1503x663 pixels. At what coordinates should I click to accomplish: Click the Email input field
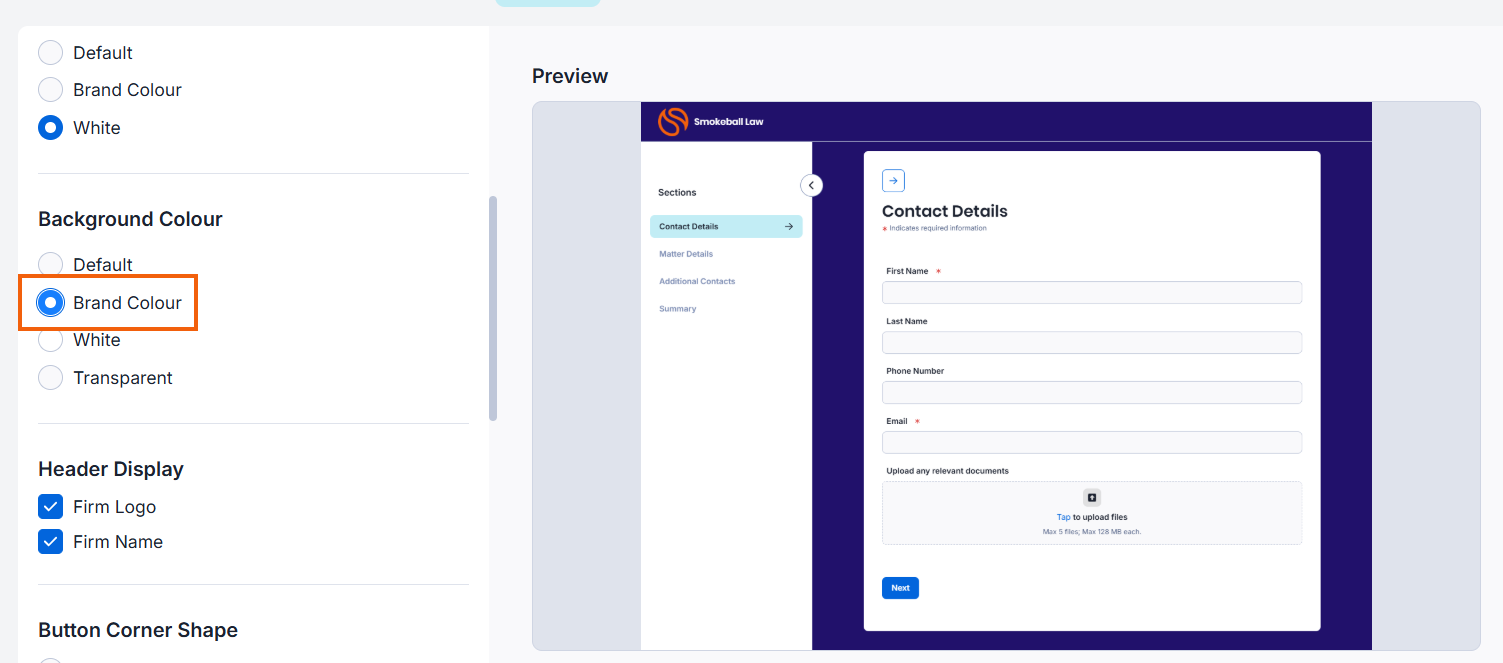pos(1092,442)
